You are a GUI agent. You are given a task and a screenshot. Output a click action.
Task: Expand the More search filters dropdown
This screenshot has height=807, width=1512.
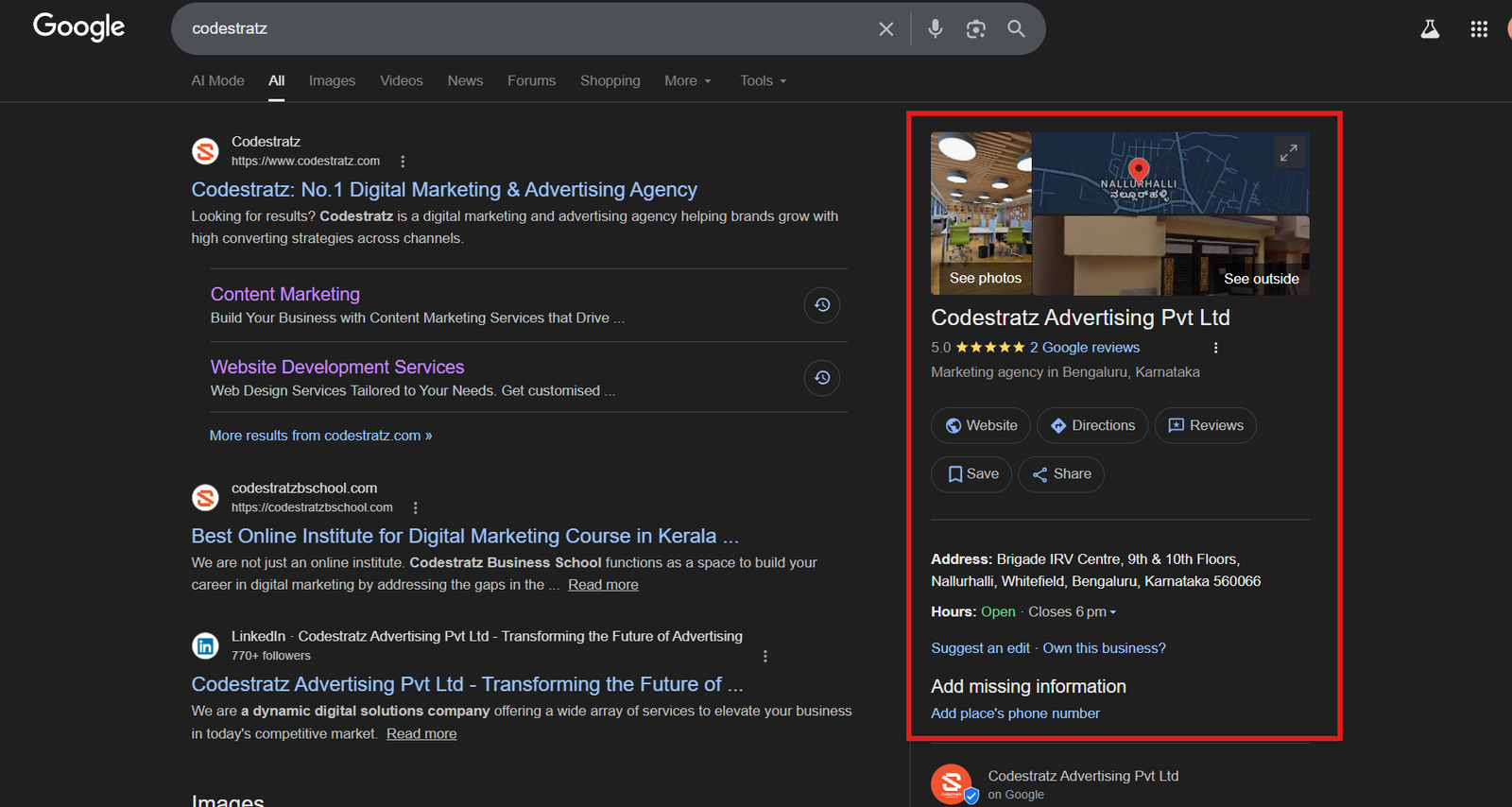[687, 81]
